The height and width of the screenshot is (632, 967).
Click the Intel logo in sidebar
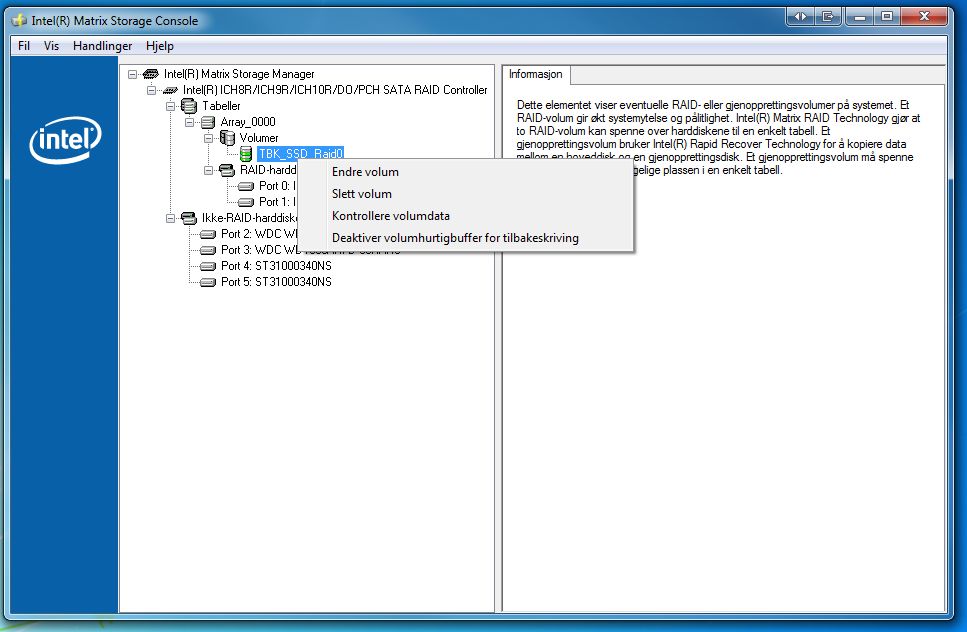65,140
